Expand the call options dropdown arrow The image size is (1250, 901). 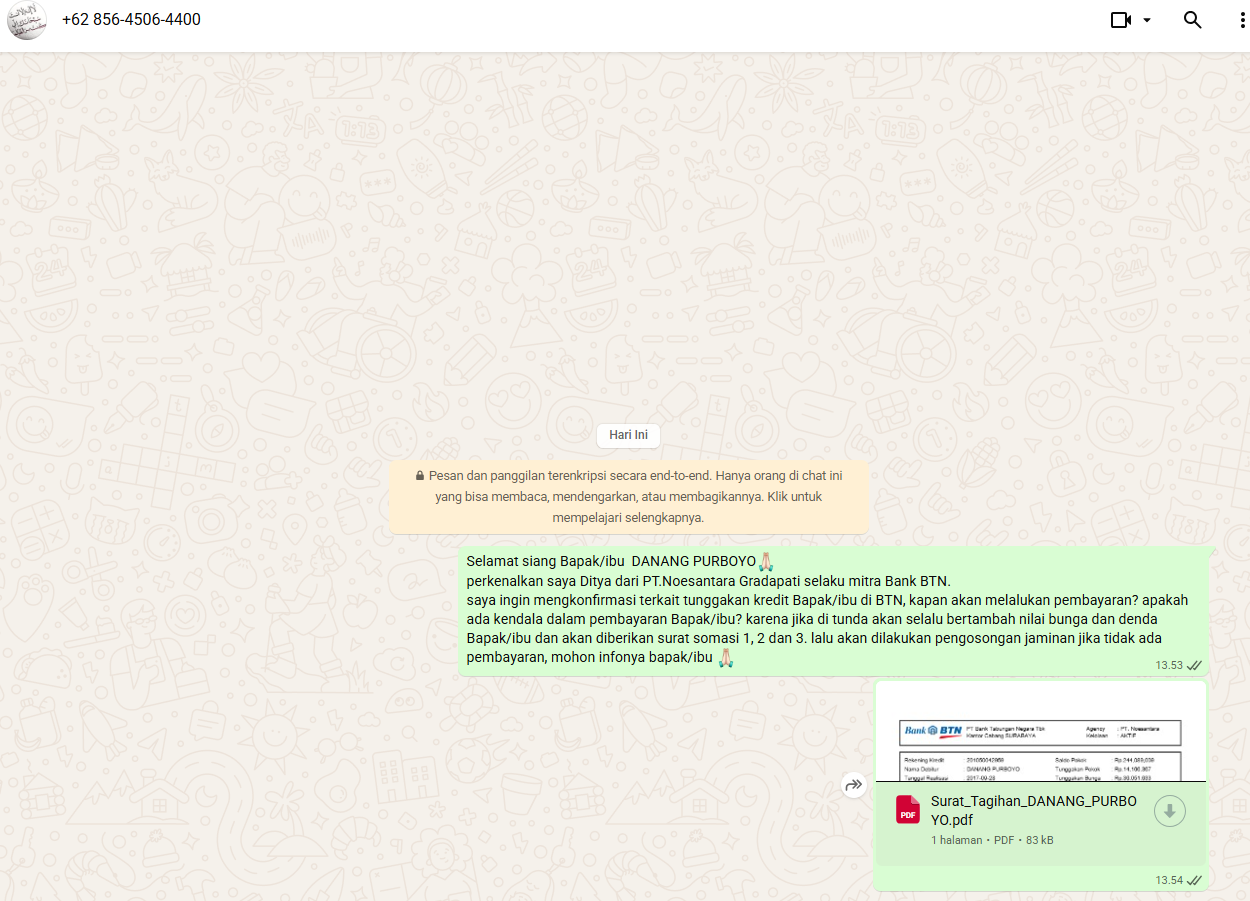[1147, 20]
